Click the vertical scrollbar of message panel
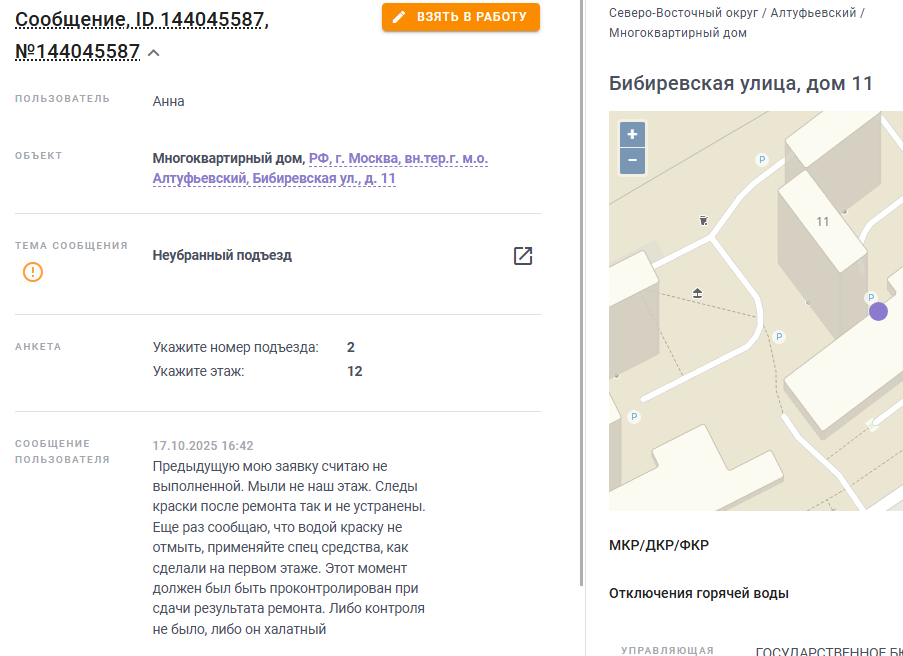This screenshot has height=656, width=903. [581, 300]
